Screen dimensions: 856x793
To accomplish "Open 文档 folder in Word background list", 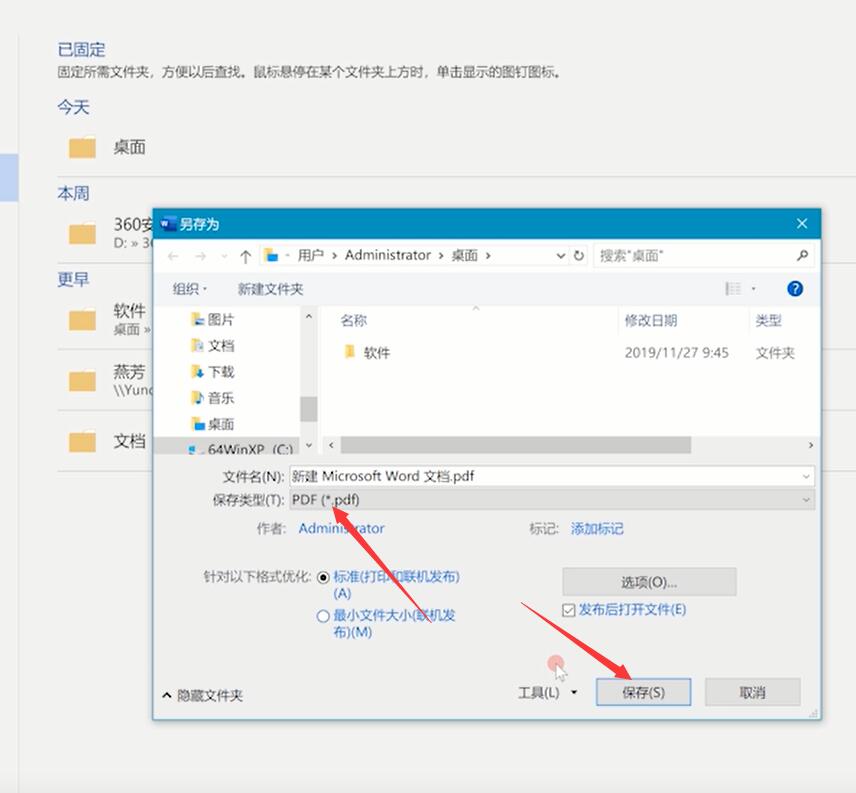I will [107, 441].
